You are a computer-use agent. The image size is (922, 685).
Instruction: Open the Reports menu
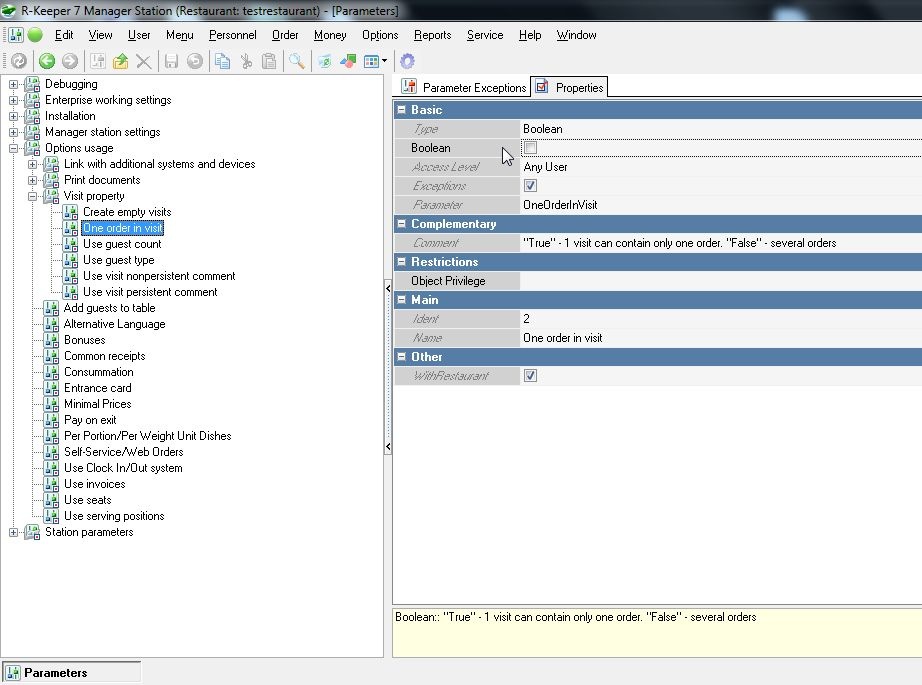coord(432,35)
